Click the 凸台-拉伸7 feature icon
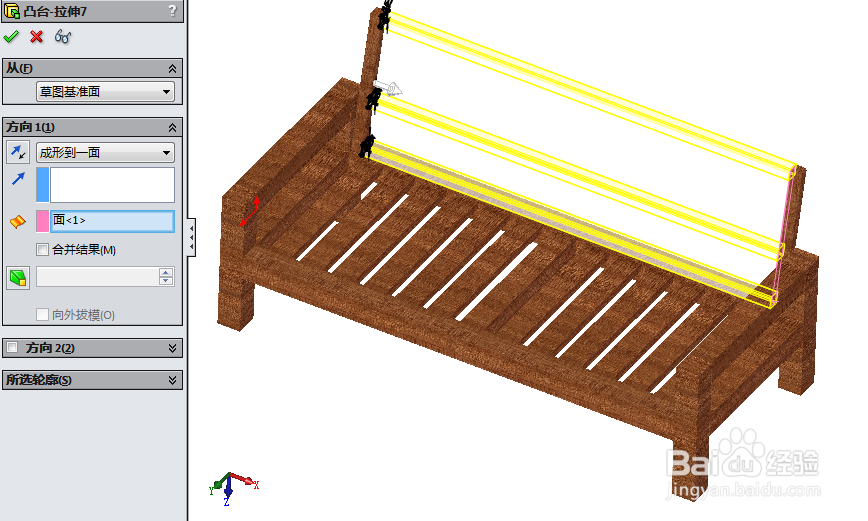 click(x=12, y=11)
